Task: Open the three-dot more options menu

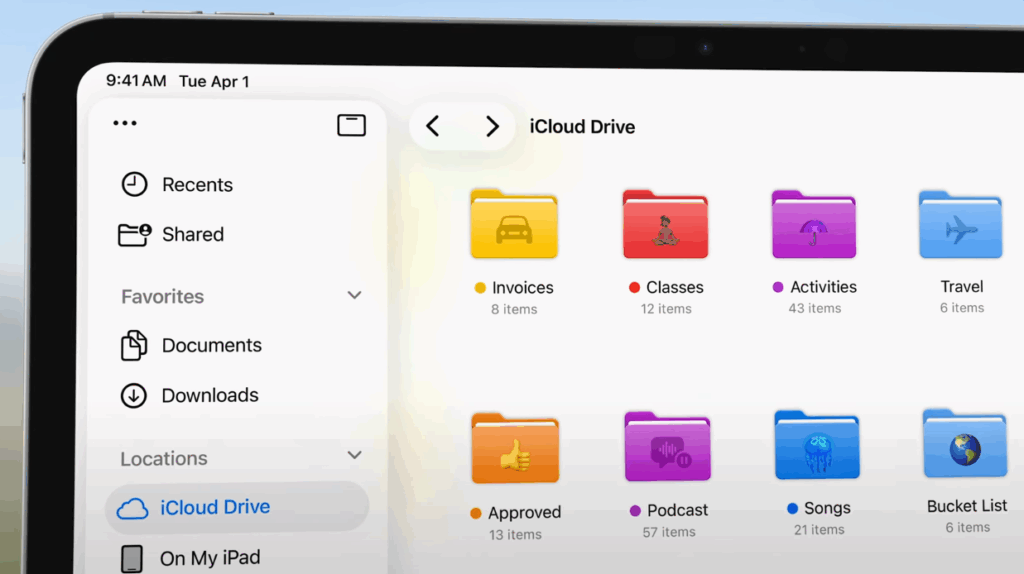Action: pos(125,123)
